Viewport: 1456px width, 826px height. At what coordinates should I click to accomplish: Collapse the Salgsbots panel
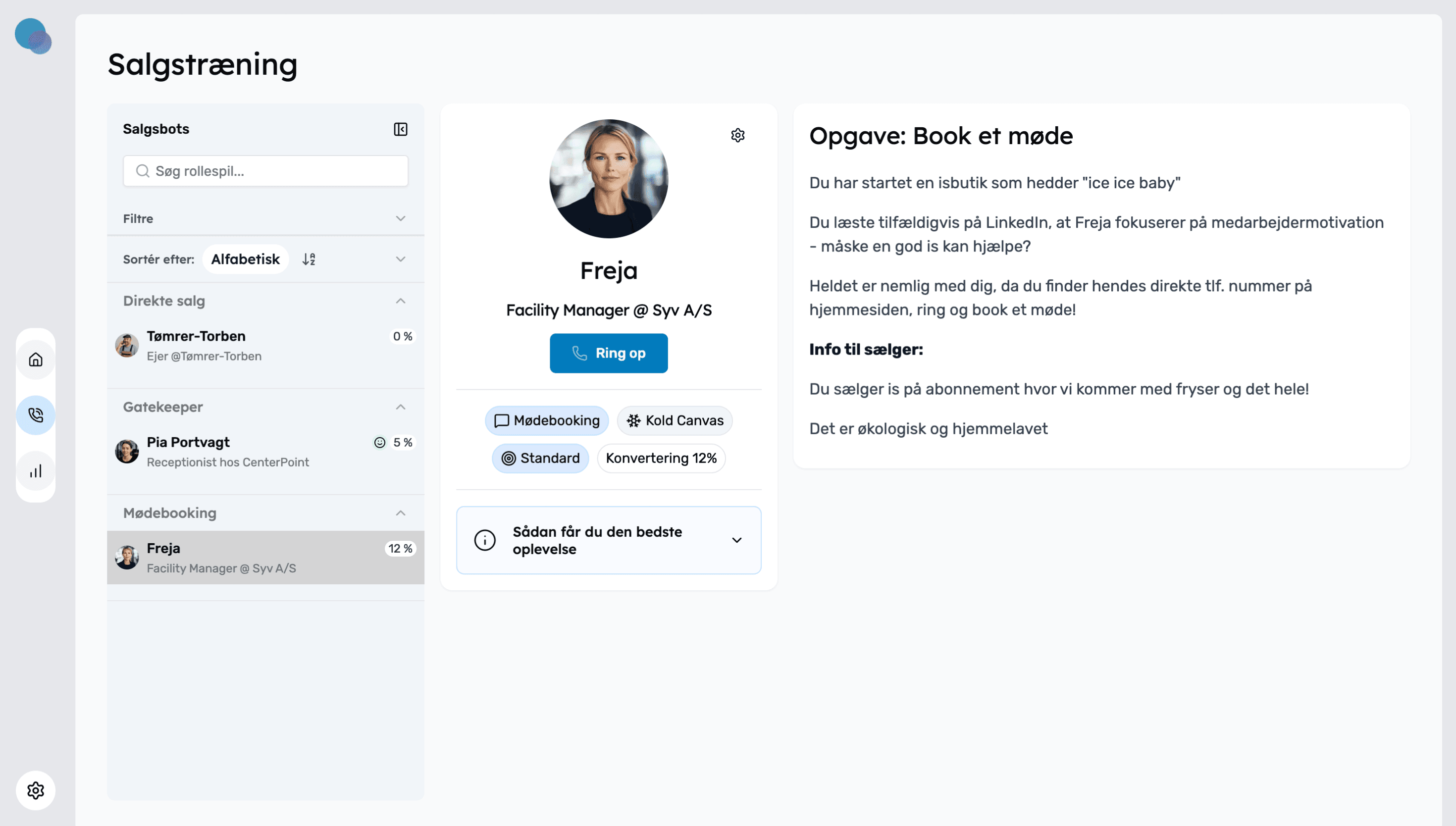pos(401,129)
